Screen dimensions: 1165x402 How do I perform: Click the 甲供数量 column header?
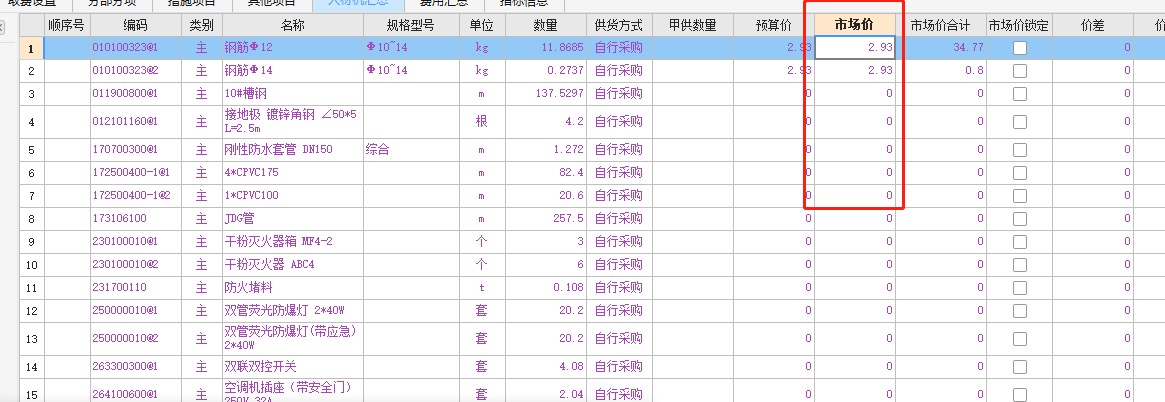click(692, 26)
